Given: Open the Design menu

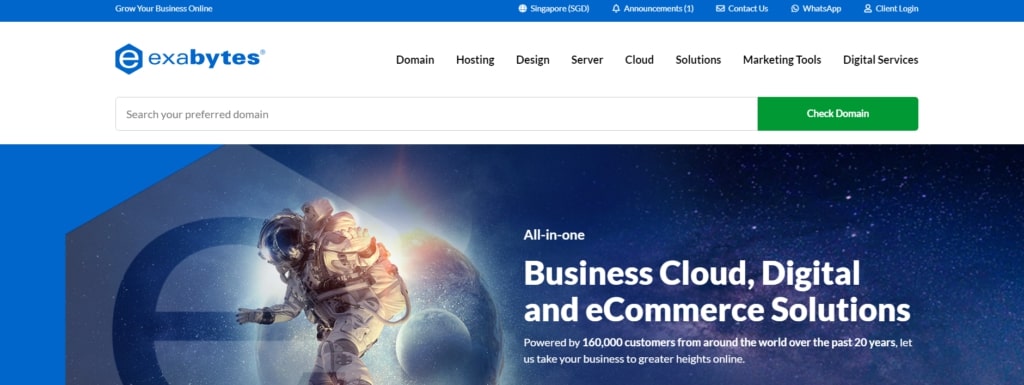Looking at the screenshot, I should [x=532, y=59].
